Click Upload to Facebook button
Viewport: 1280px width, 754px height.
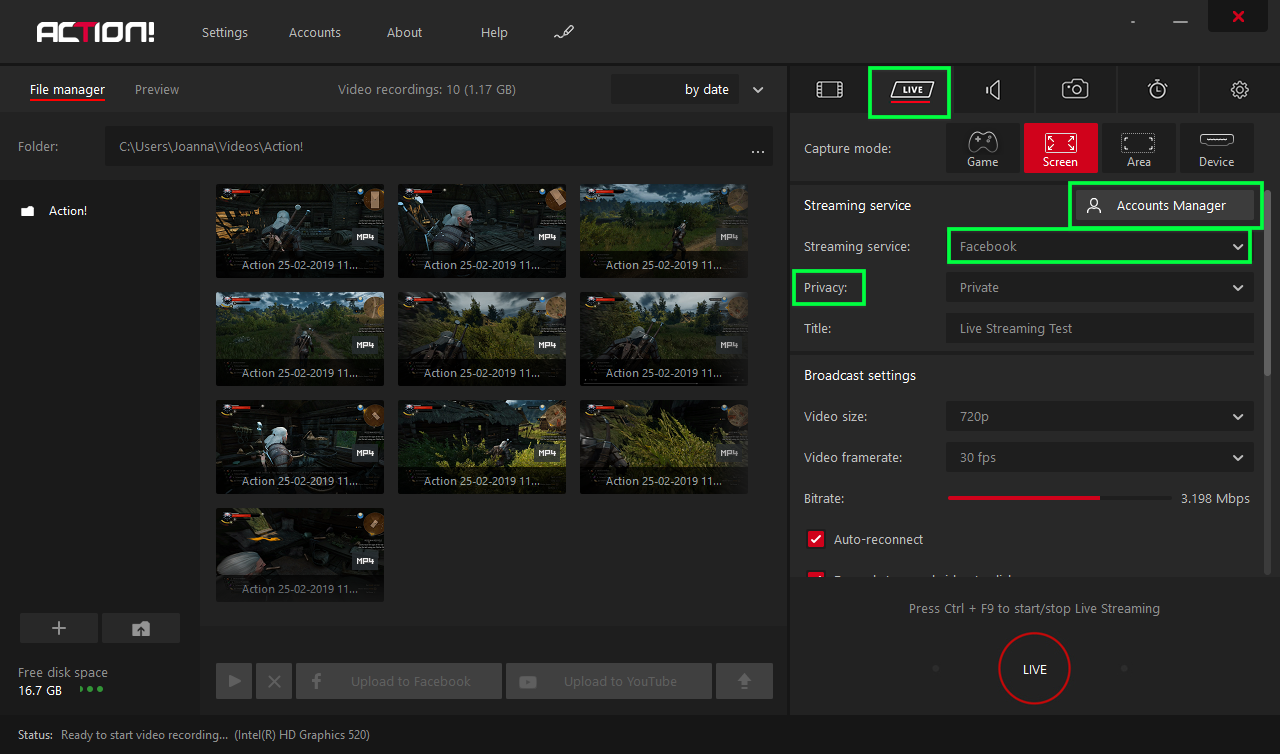[399, 681]
